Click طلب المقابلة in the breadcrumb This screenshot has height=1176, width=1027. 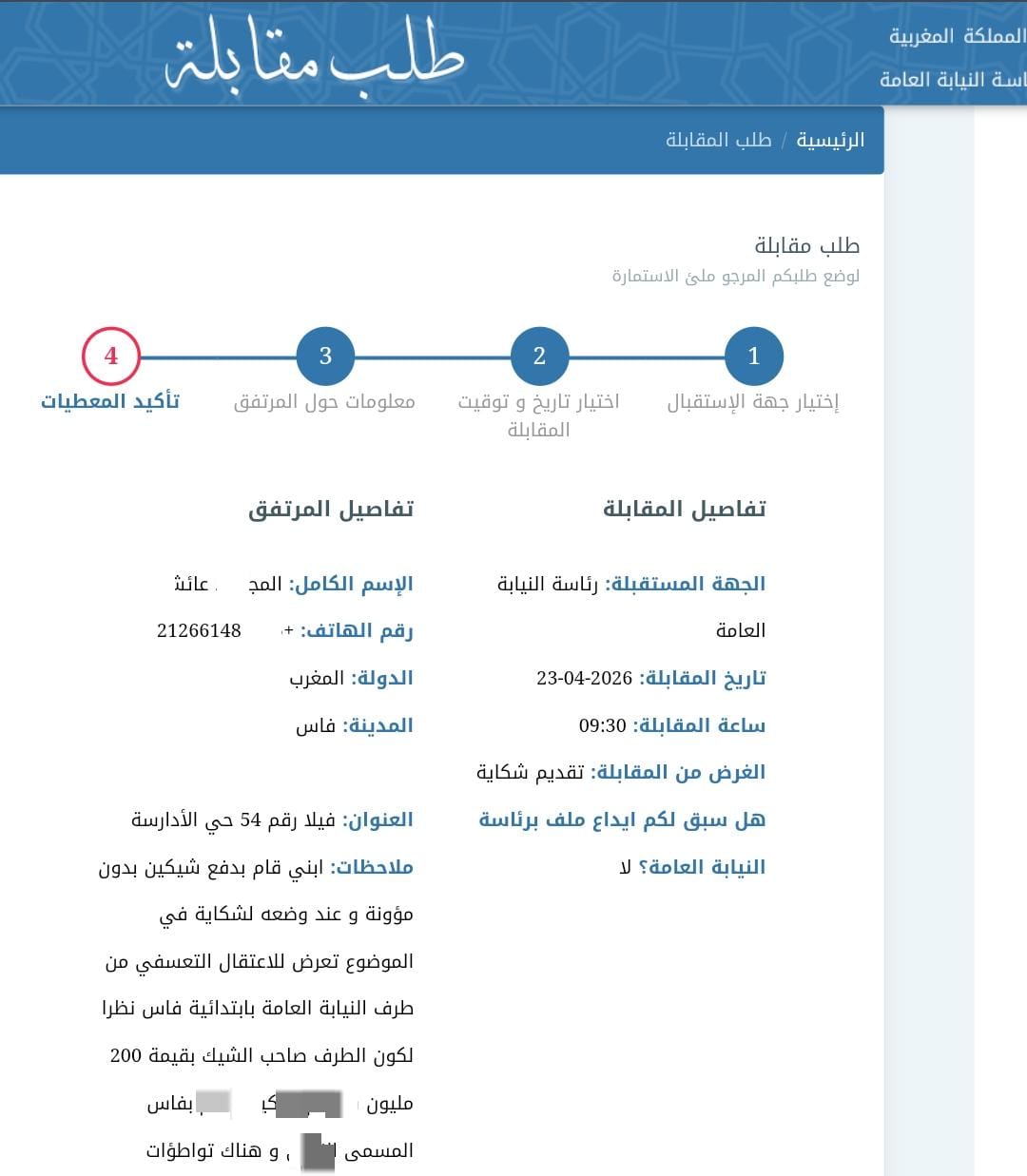pyautogui.click(x=718, y=141)
